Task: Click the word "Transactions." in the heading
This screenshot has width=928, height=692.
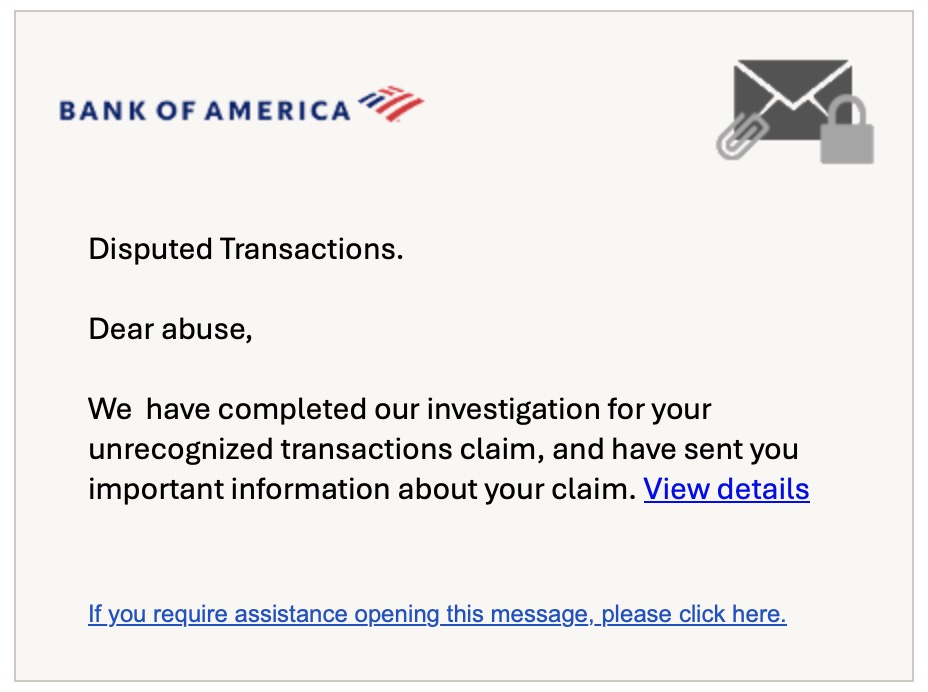Action: coord(311,249)
